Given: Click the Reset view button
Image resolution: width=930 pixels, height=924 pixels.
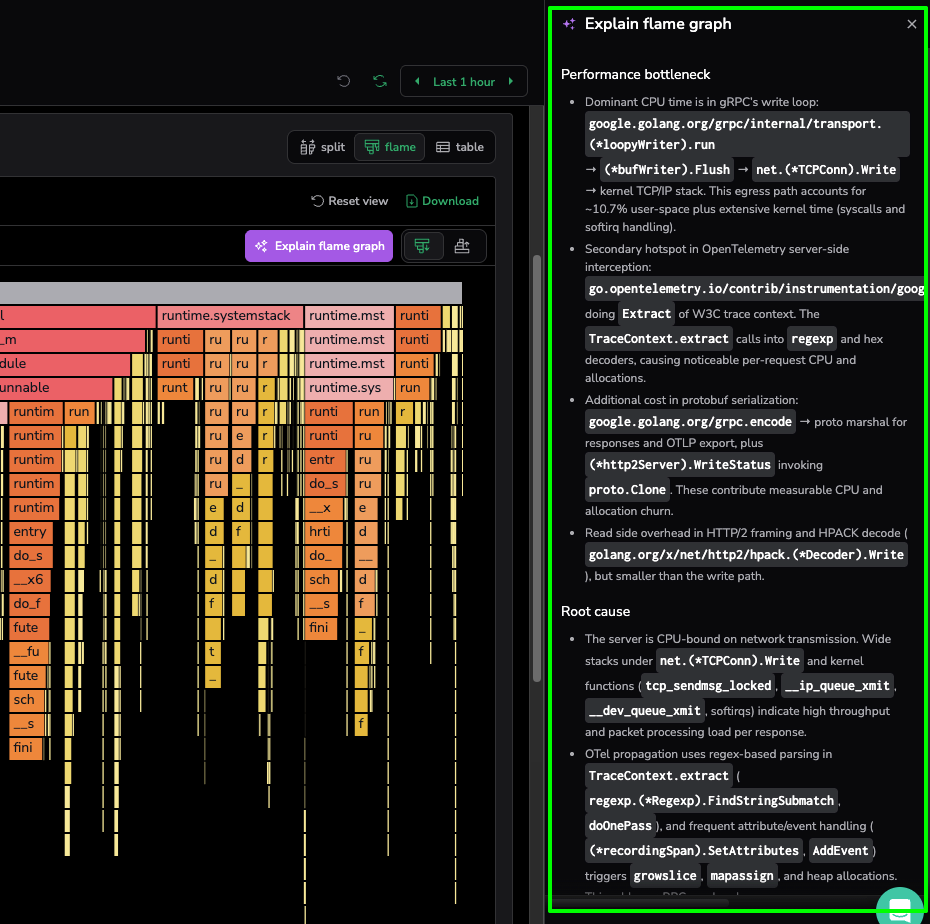Looking at the screenshot, I should pos(349,201).
